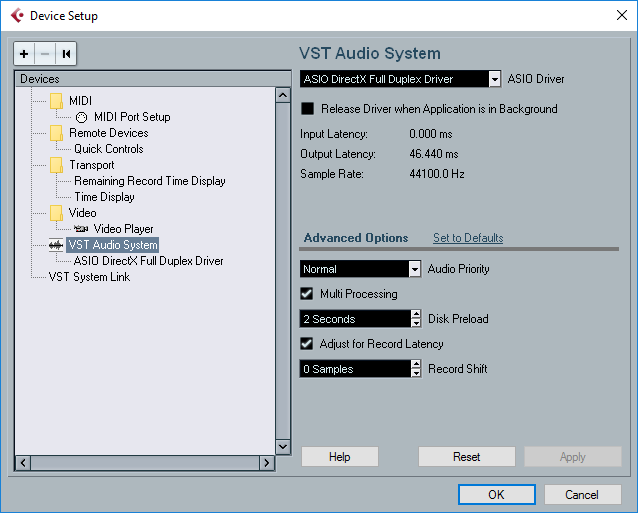Select VST System Link in device tree

(x=89, y=277)
